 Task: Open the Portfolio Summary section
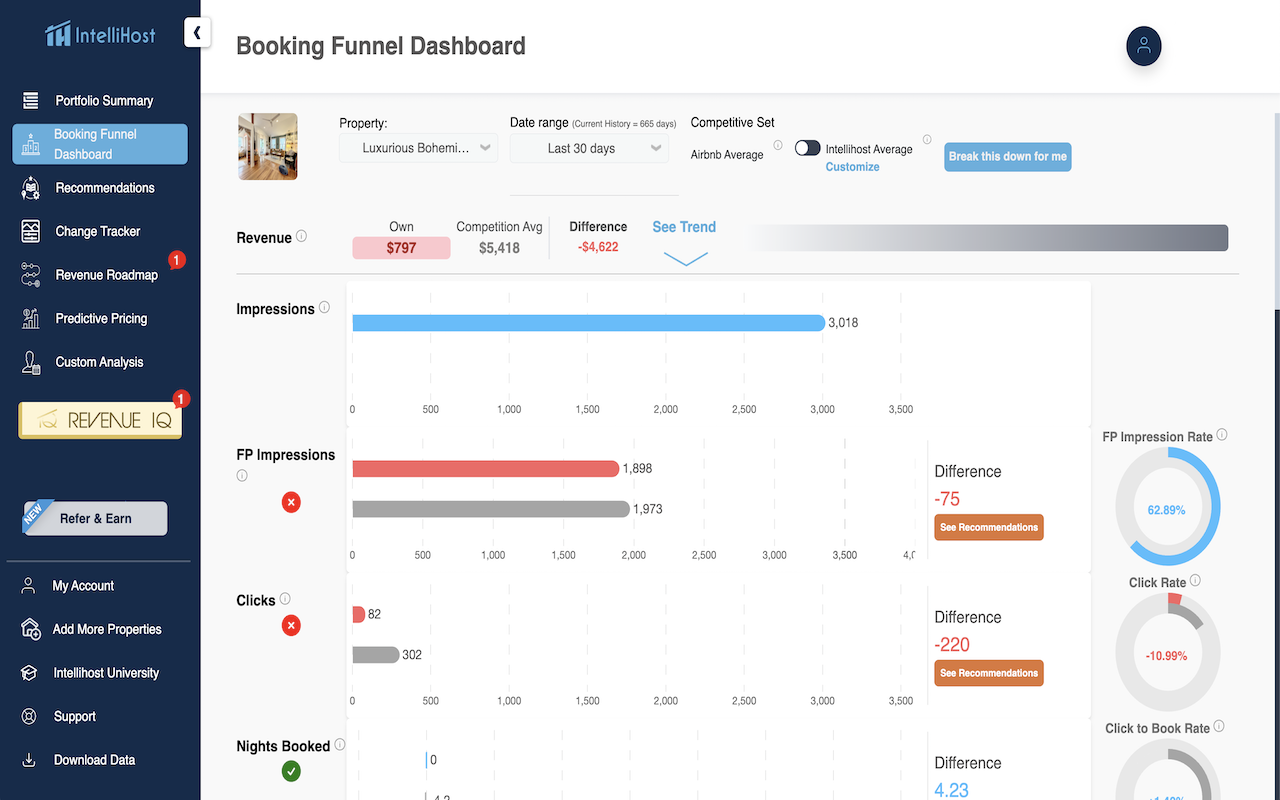103,100
